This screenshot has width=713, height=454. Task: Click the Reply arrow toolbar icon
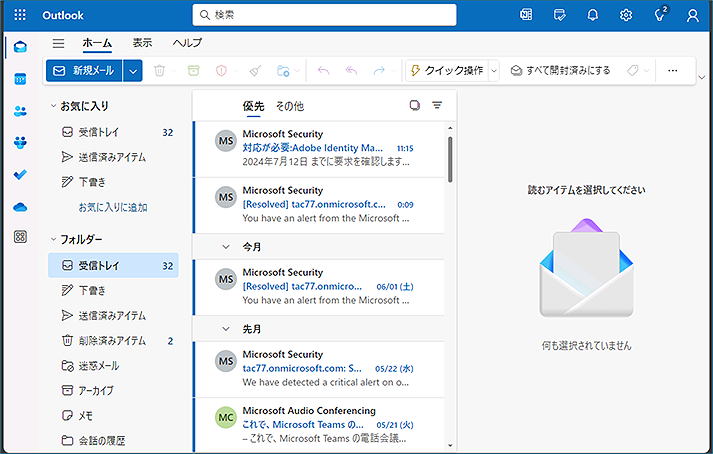(323, 71)
